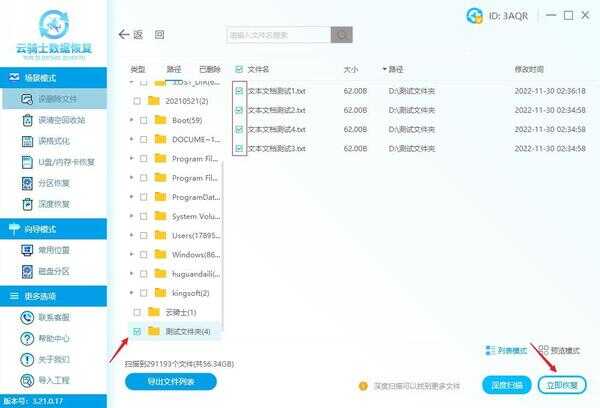Toggle the select-all 文件名 header checkbox
Viewport: 600px width, 408px height.
click(x=239, y=70)
